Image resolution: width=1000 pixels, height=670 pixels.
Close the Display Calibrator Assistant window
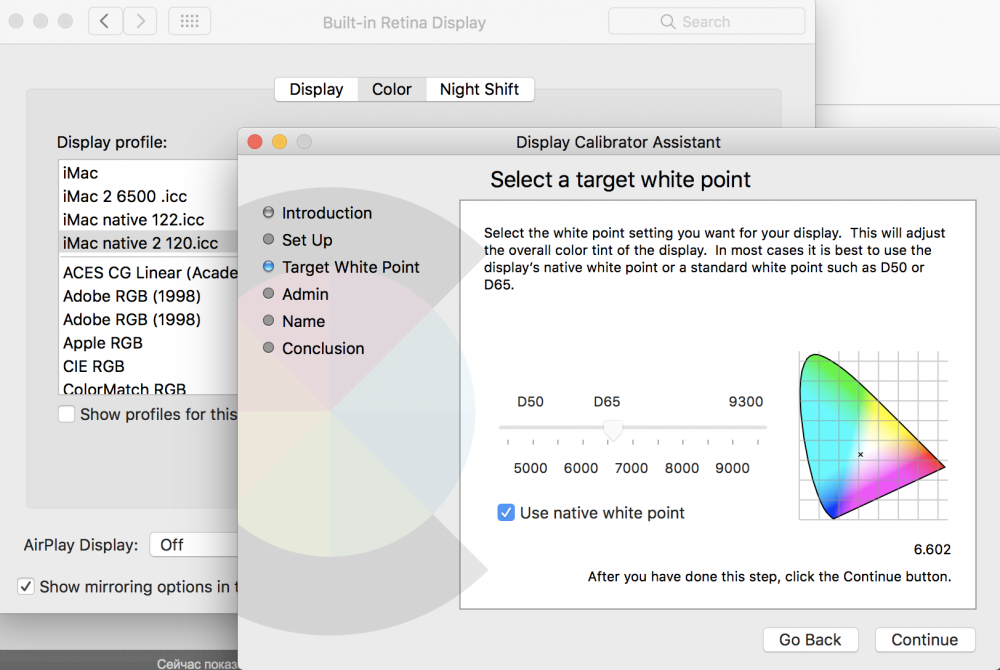255,142
